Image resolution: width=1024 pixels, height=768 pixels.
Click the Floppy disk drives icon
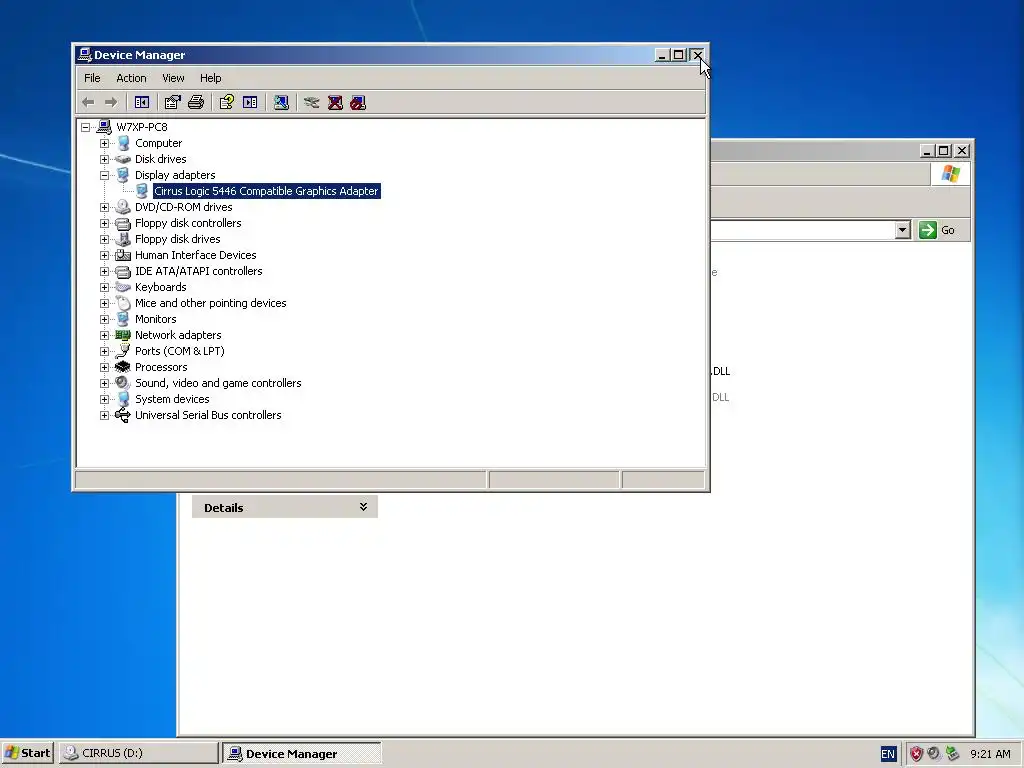click(x=123, y=239)
